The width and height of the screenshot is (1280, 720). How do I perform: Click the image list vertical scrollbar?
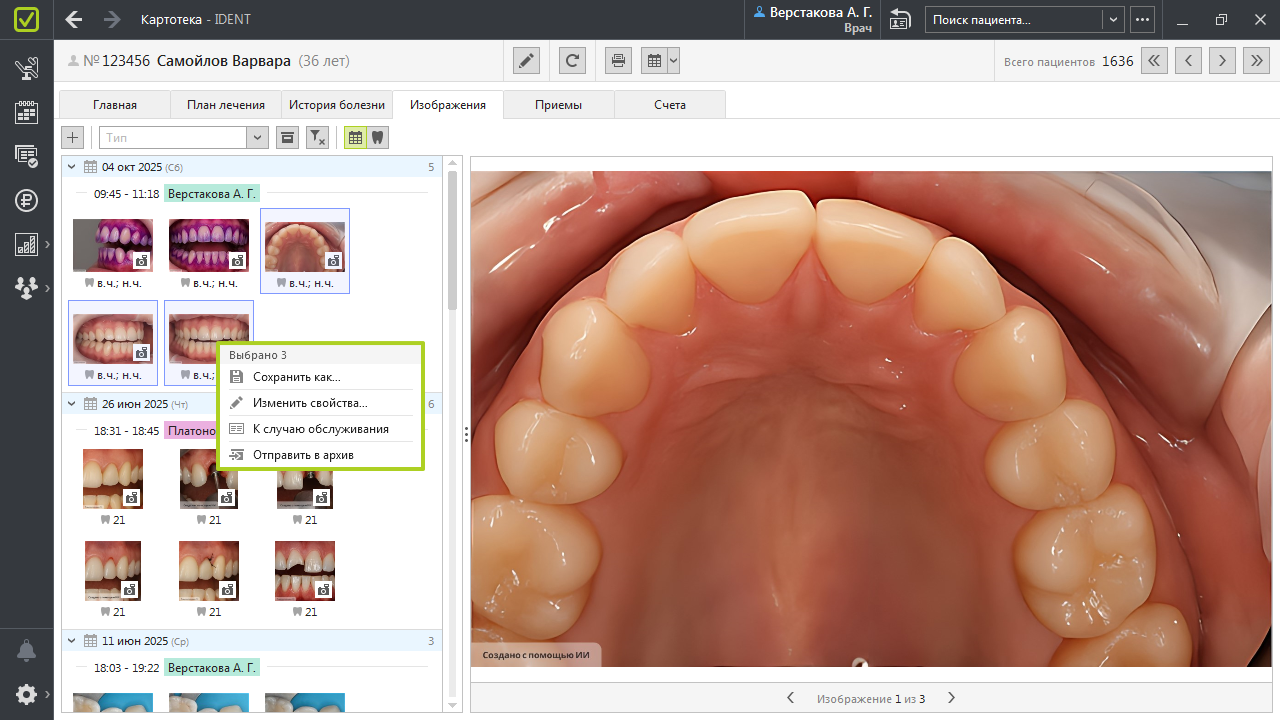click(452, 240)
